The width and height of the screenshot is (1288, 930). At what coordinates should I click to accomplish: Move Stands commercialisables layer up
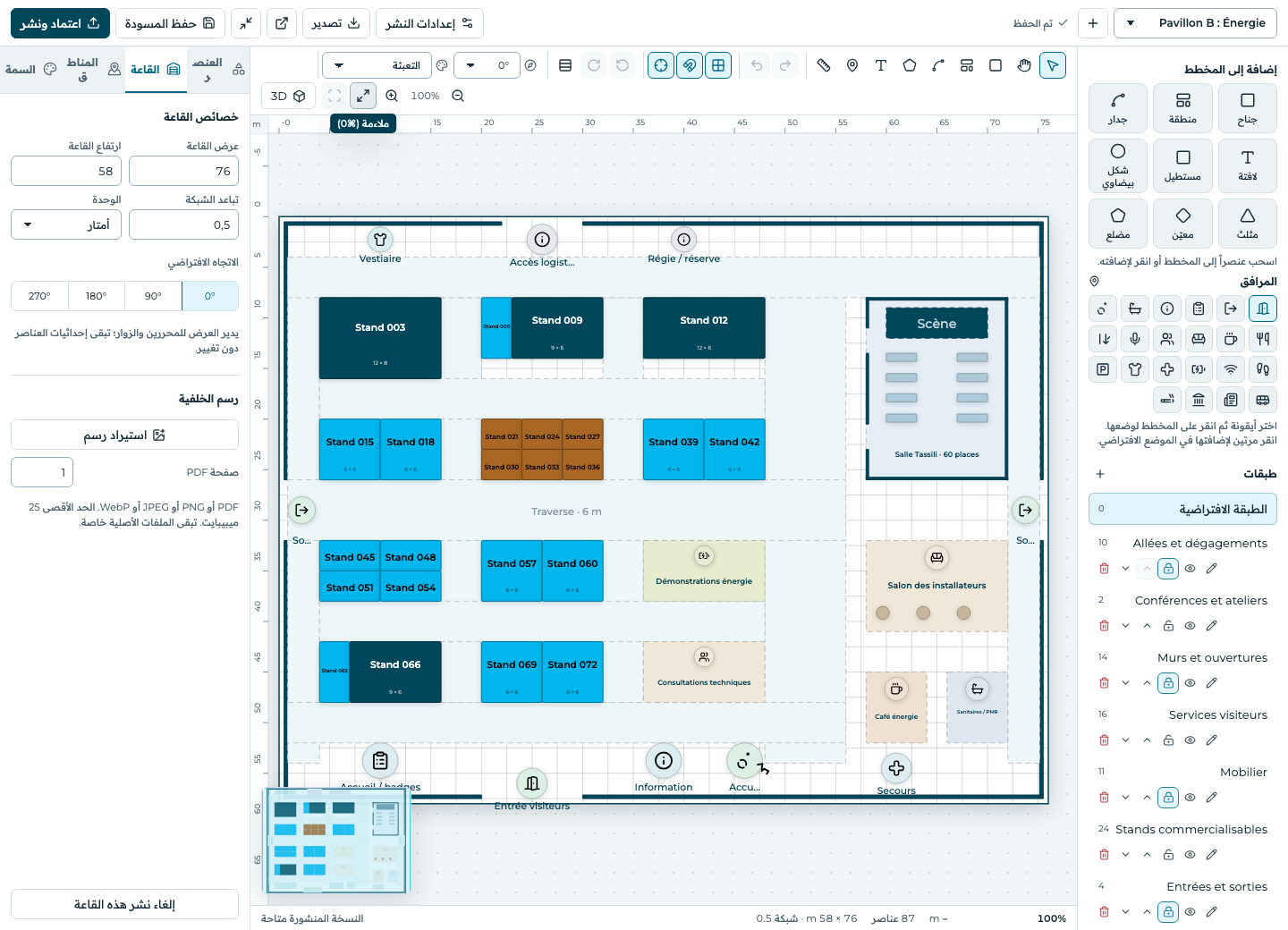click(1147, 855)
